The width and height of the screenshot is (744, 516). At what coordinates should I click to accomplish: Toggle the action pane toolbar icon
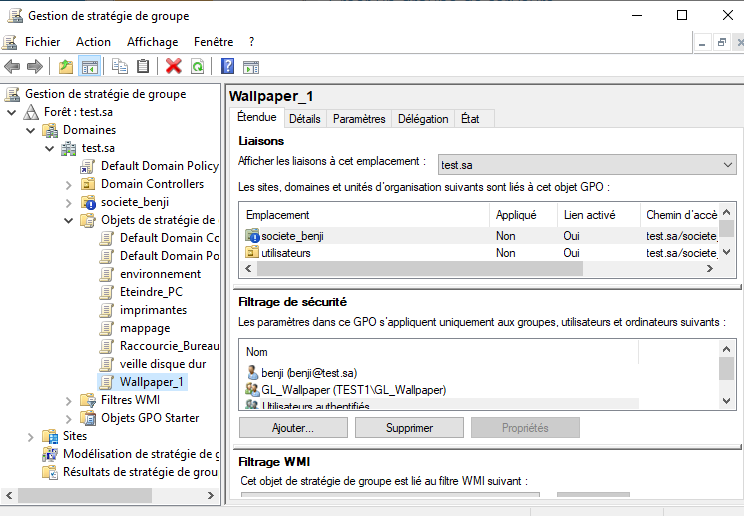pos(251,67)
